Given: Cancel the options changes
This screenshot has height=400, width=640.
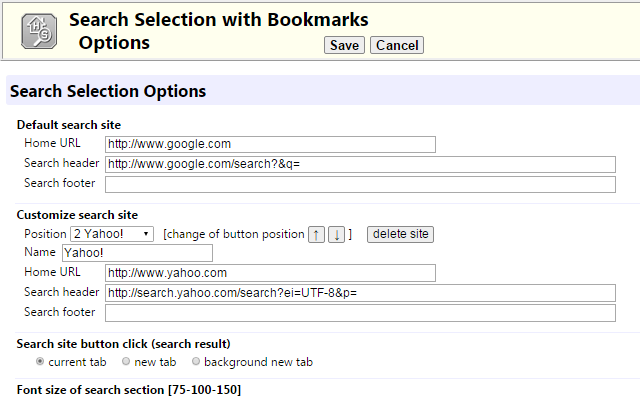Looking at the screenshot, I should (397, 45).
